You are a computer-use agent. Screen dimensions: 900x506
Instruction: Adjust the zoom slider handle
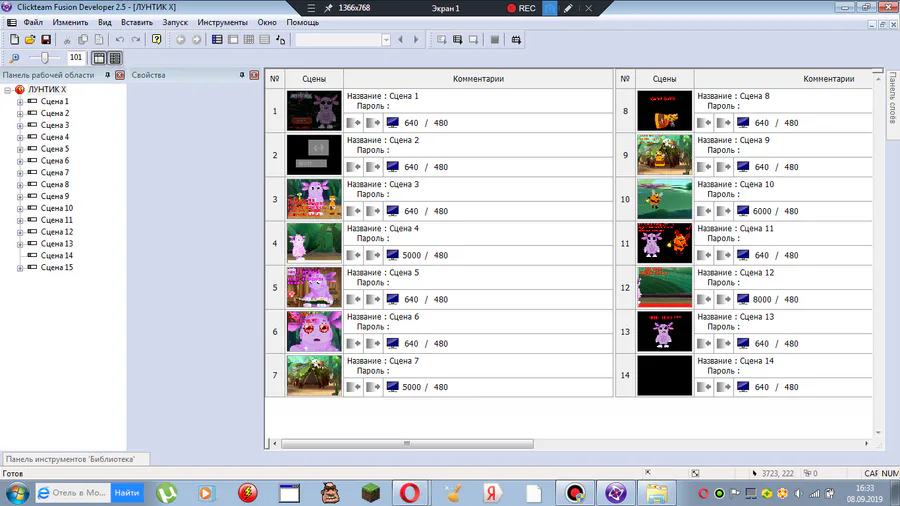44,57
